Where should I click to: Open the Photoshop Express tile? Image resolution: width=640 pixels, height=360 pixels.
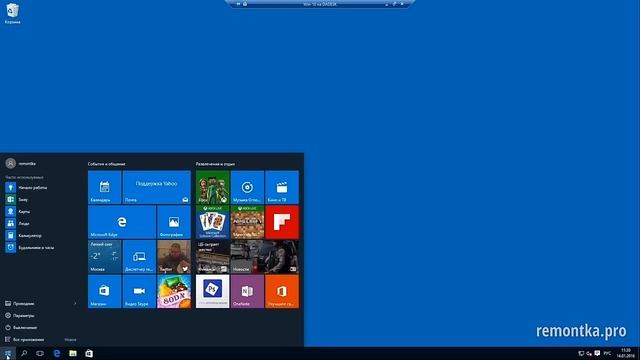[213, 291]
